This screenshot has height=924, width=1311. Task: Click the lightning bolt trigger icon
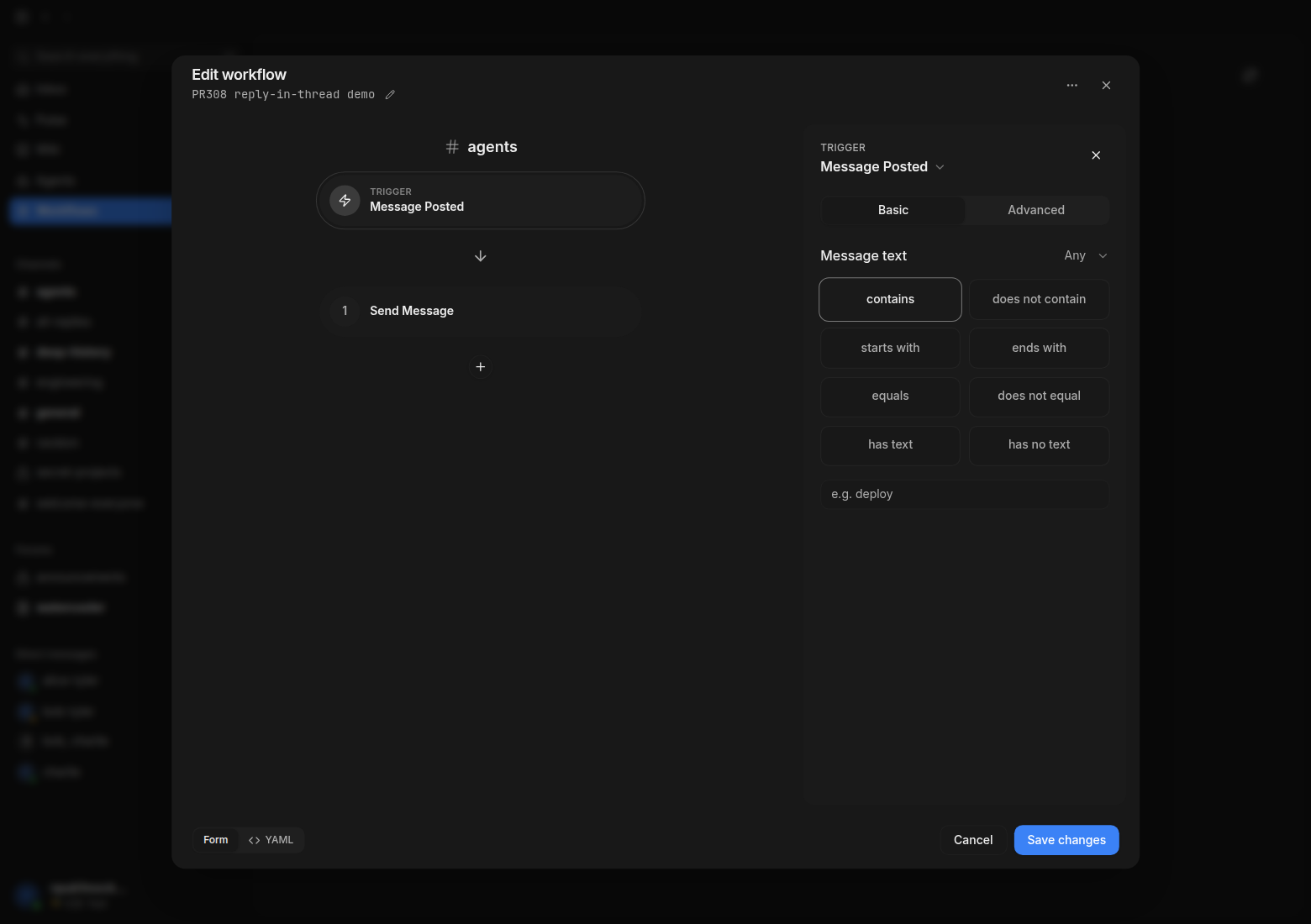tap(345, 201)
